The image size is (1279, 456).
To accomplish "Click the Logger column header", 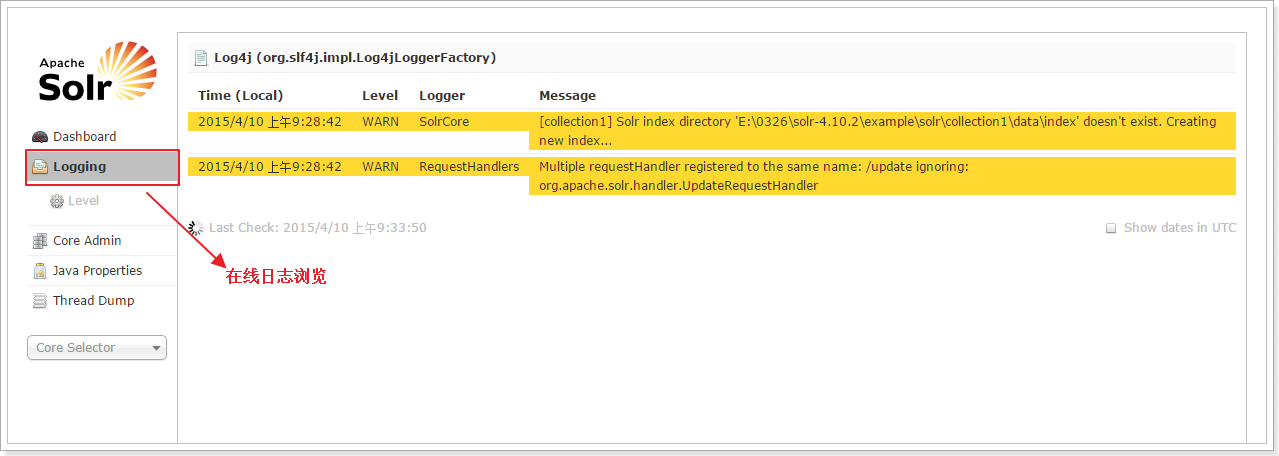I will point(442,96).
